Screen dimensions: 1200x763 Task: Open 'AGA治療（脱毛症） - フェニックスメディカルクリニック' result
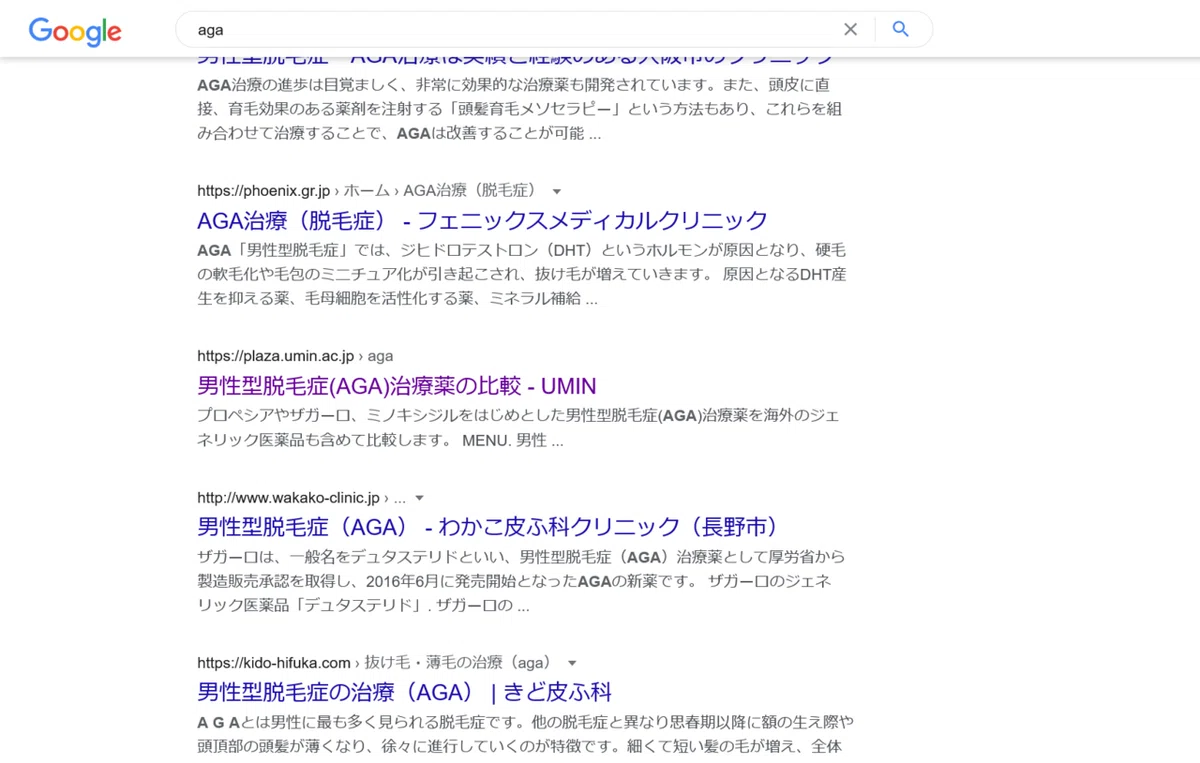point(483,220)
